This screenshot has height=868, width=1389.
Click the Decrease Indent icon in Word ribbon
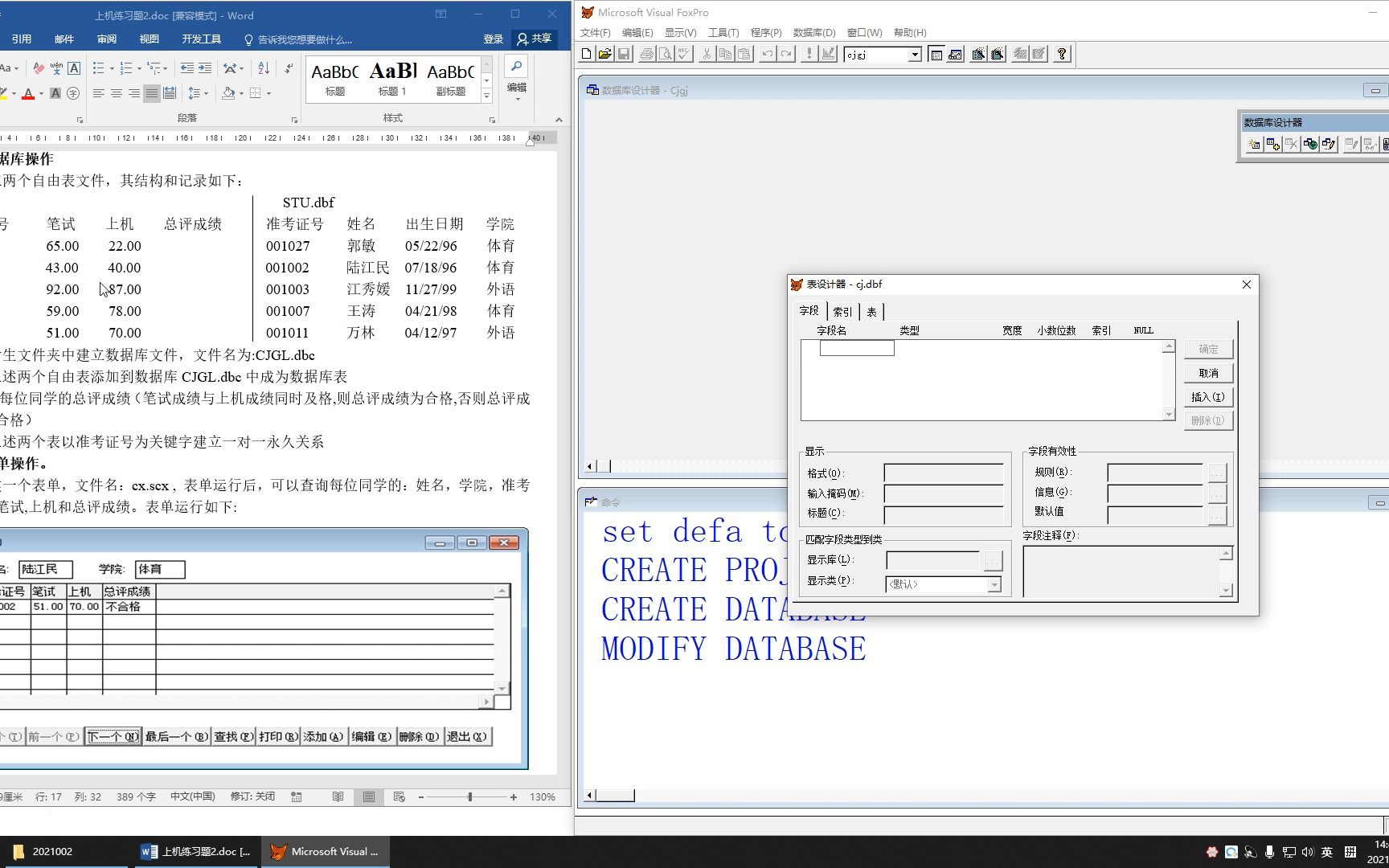[x=187, y=68]
